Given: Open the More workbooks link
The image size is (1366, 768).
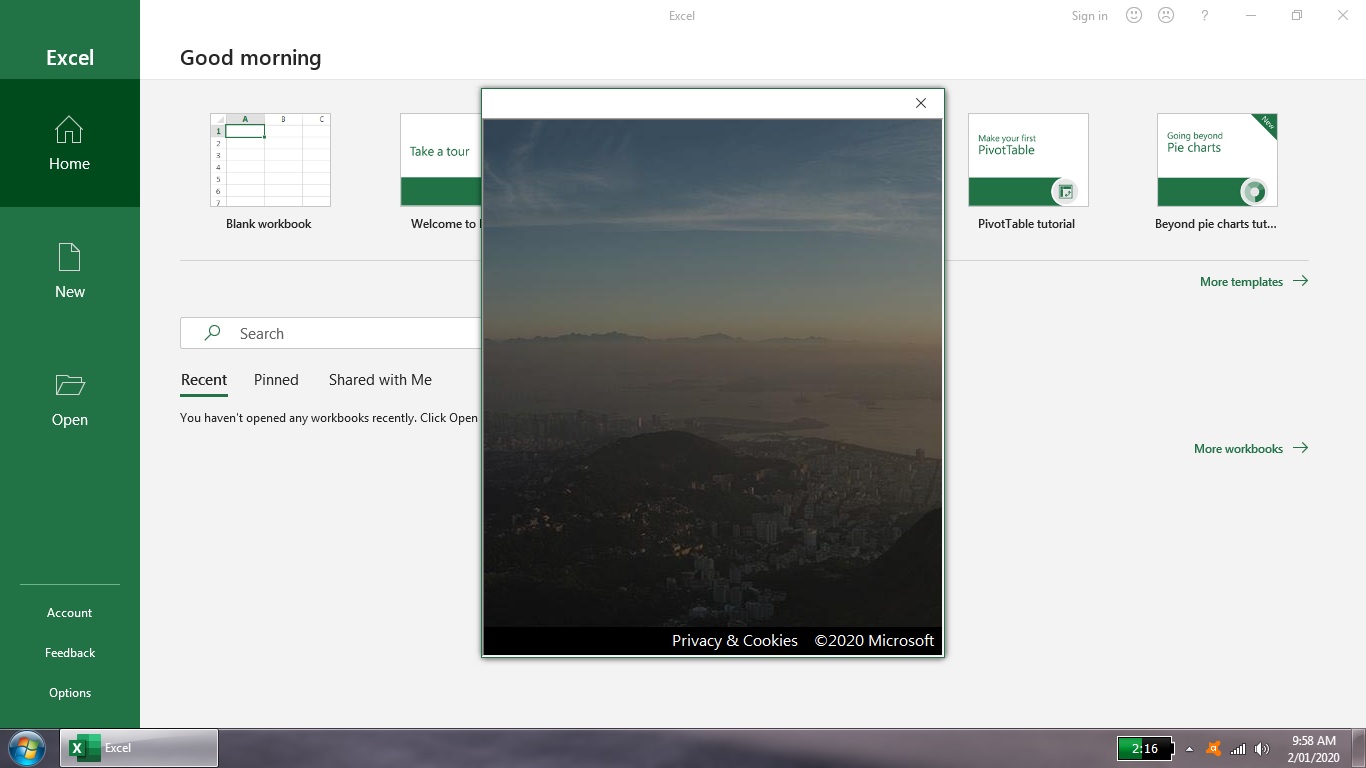Looking at the screenshot, I should [1251, 449].
